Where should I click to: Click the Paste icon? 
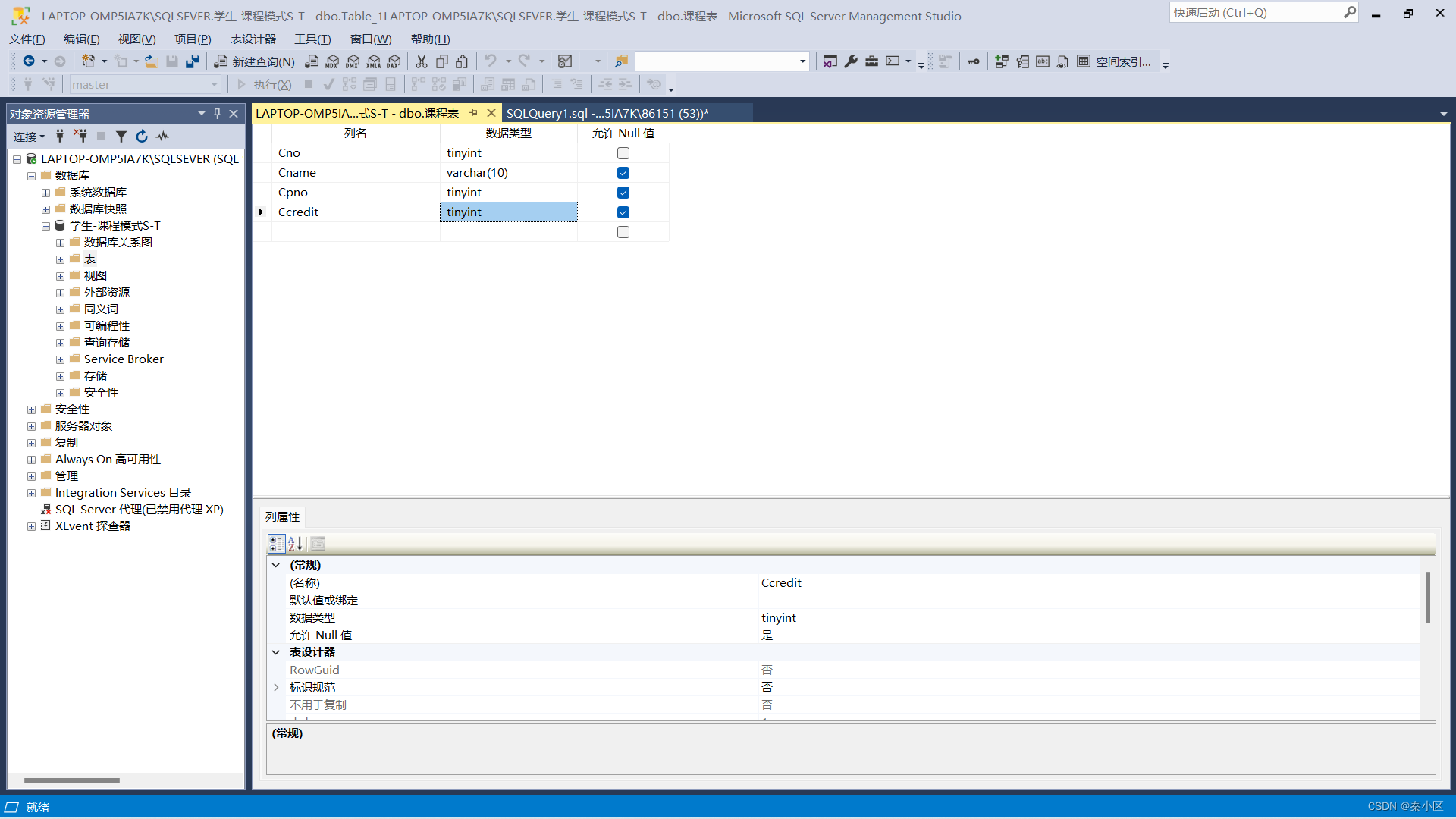coord(462,61)
